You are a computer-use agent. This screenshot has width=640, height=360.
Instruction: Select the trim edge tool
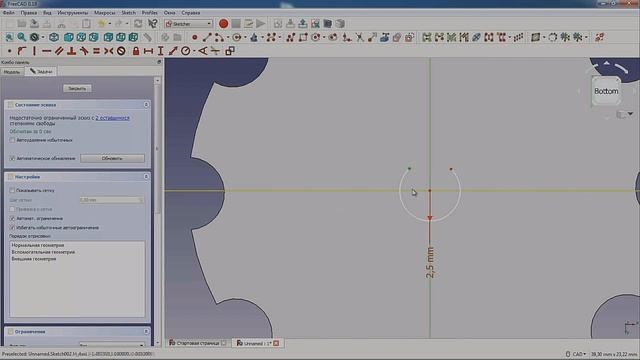click(360, 38)
